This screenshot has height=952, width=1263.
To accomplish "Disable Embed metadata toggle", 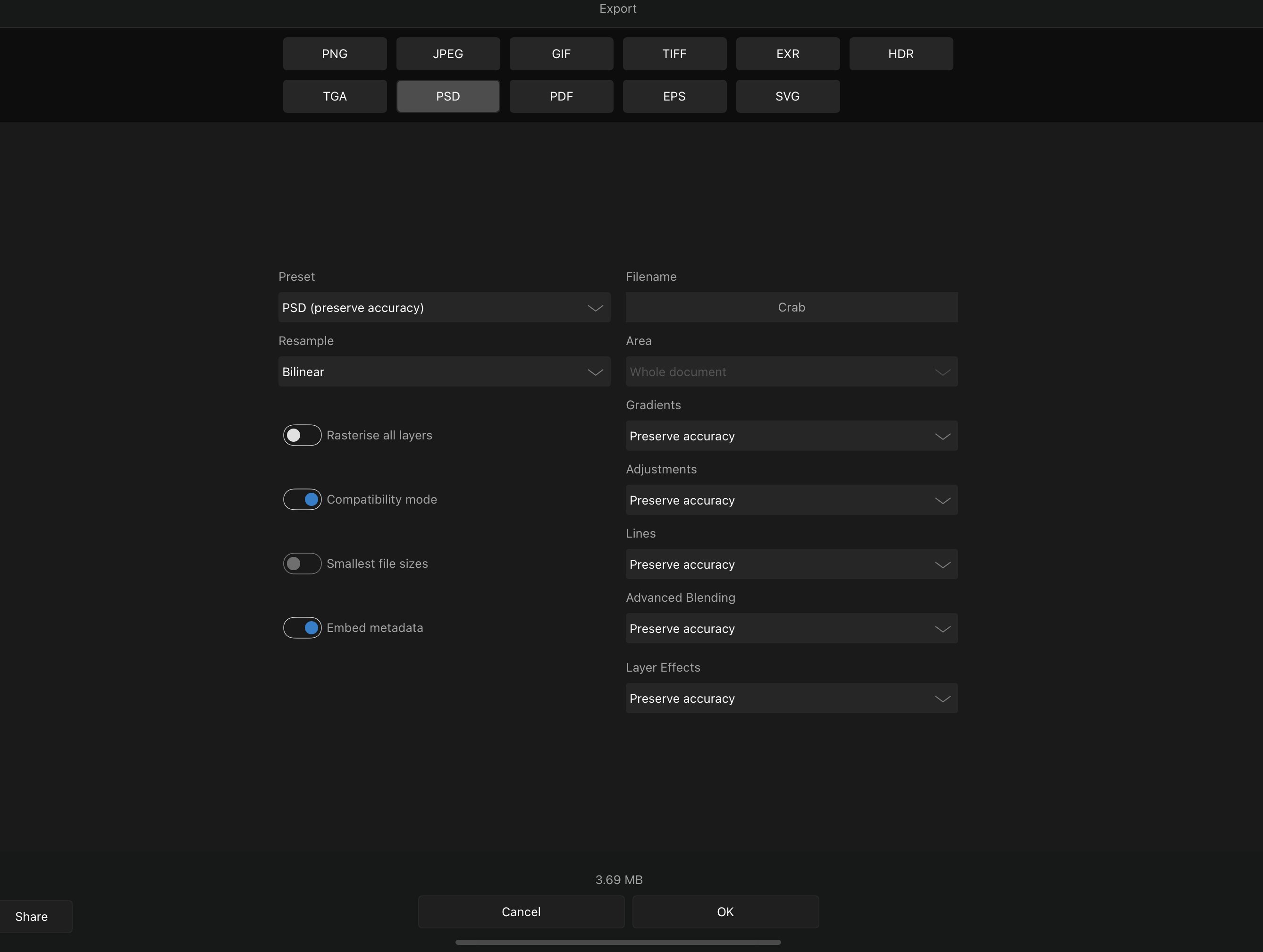I will [x=302, y=628].
